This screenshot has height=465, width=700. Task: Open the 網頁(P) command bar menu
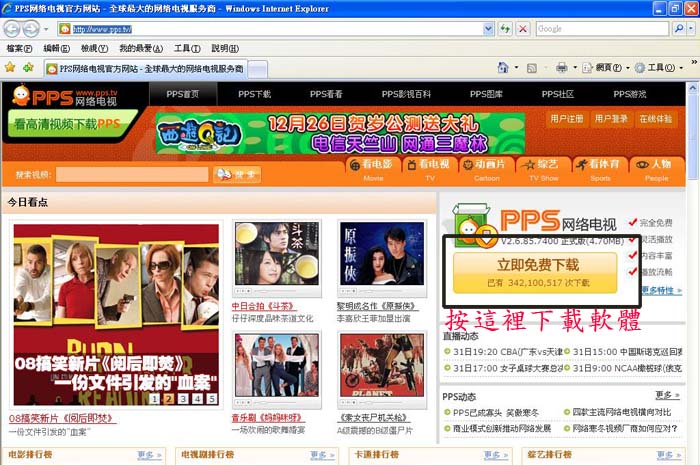tap(606, 68)
